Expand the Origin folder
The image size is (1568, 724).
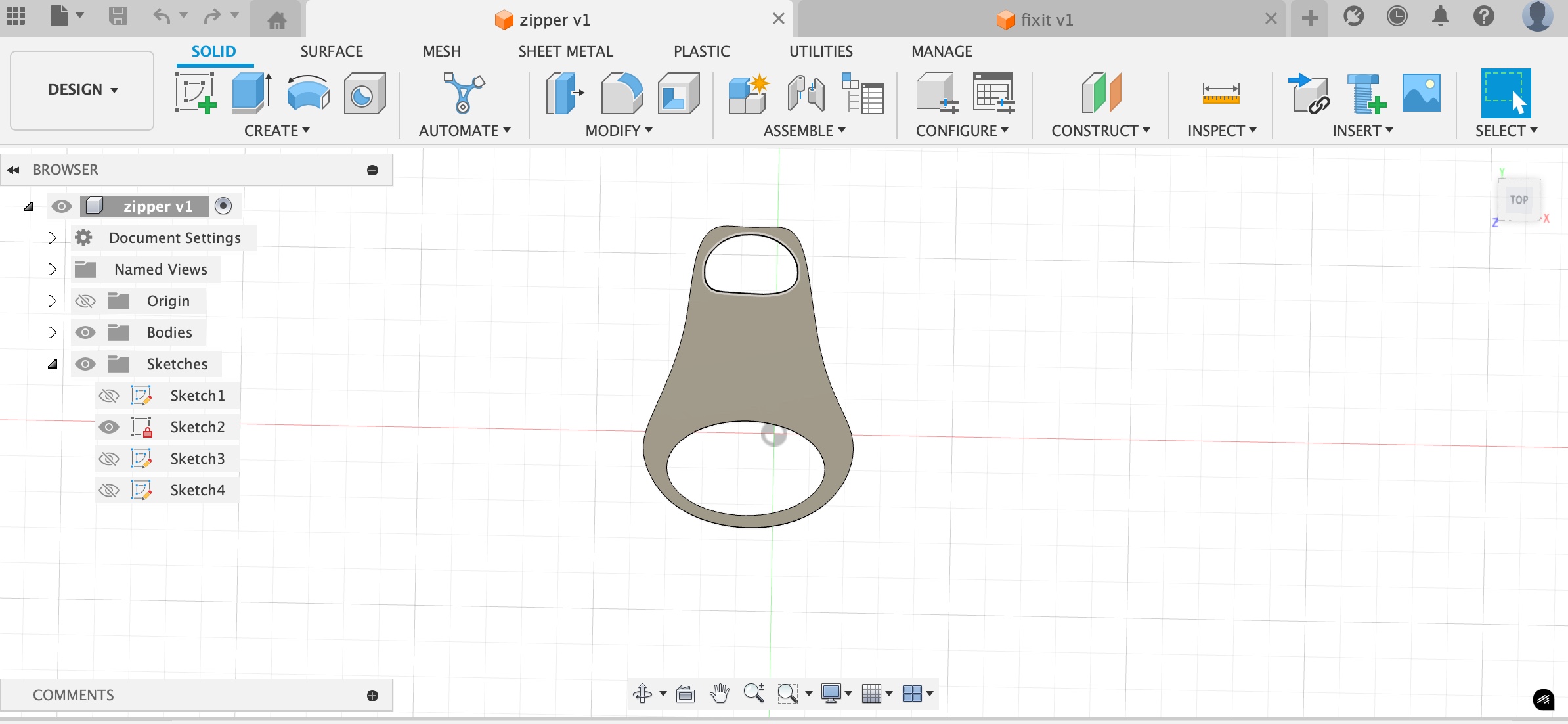pos(53,301)
